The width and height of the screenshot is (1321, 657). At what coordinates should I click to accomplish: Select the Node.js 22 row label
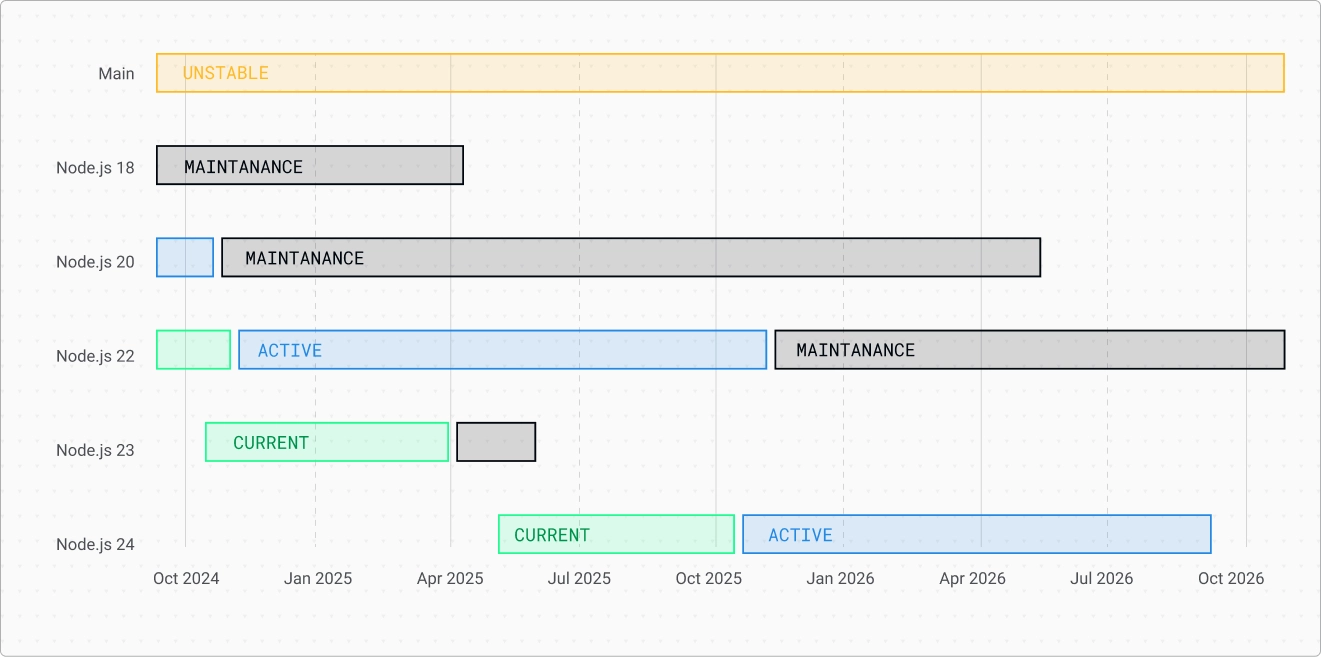pos(95,356)
